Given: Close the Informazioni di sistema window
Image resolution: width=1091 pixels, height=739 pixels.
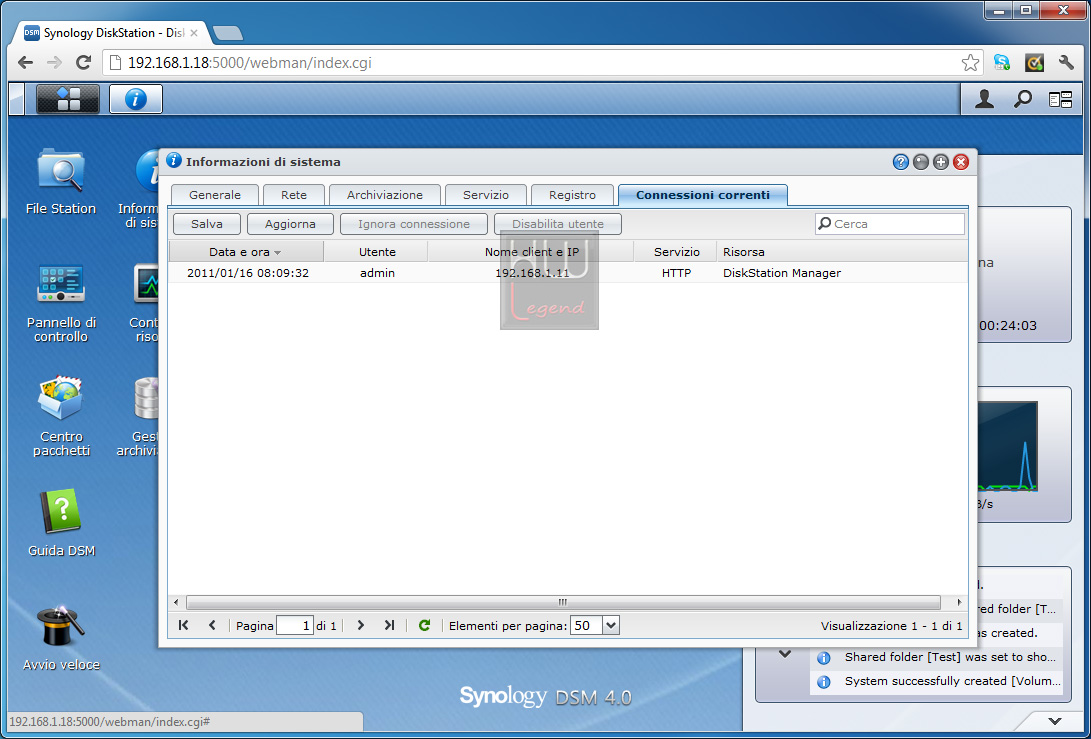Looking at the screenshot, I should (x=961, y=162).
